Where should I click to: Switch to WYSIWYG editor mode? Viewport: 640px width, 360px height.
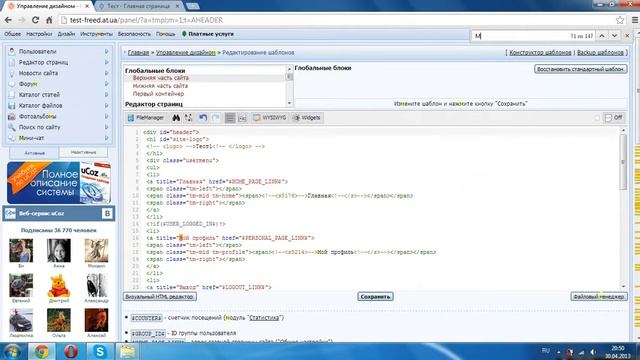(x=269, y=118)
